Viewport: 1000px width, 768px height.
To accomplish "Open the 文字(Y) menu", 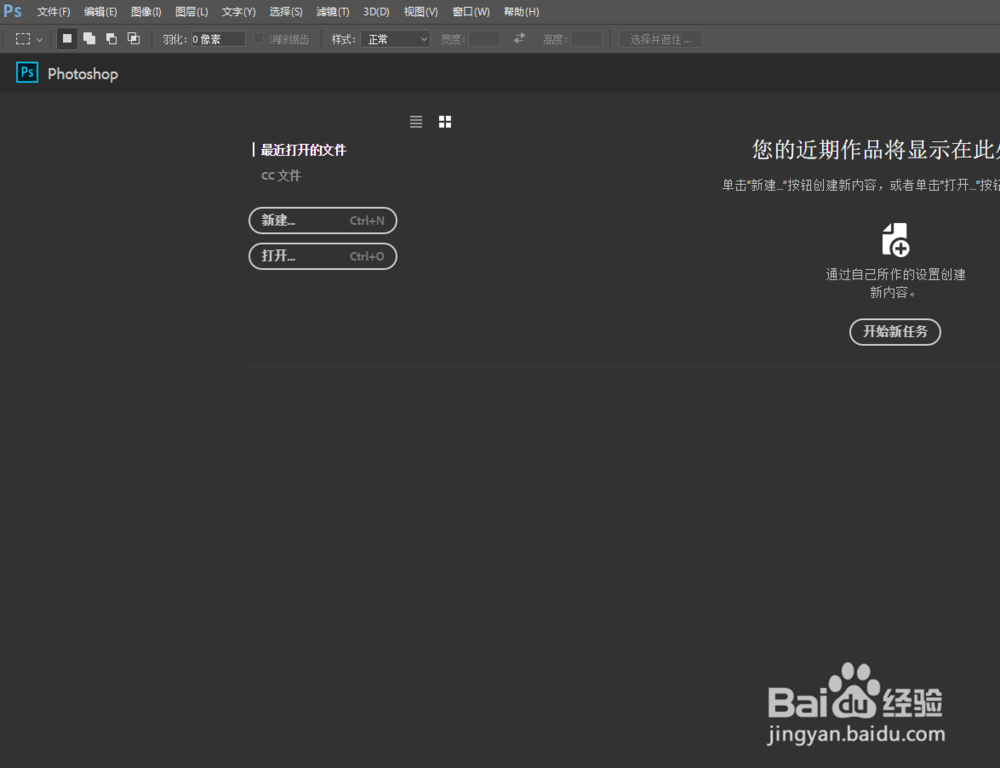I will pyautogui.click(x=239, y=11).
